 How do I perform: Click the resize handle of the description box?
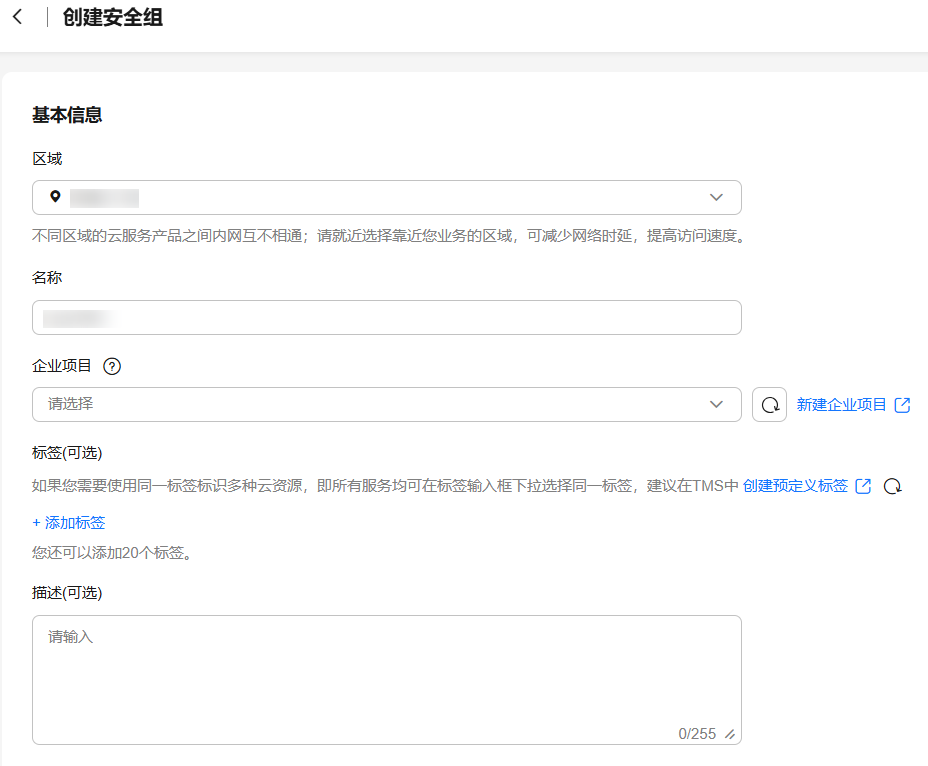click(730, 734)
